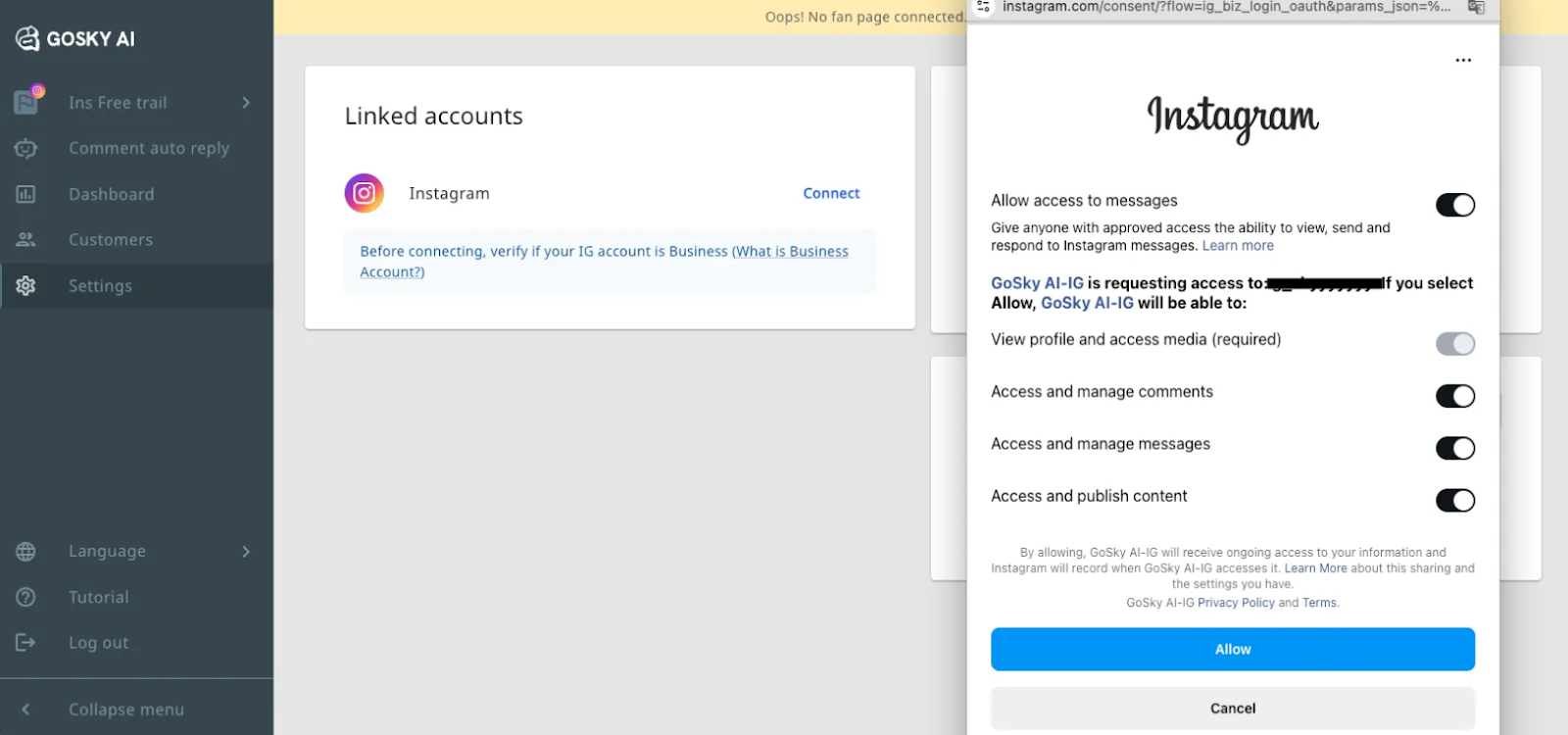Screen dimensions: 1568x735
Task: Click the Linked accounts heading
Action: (x=434, y=116)
